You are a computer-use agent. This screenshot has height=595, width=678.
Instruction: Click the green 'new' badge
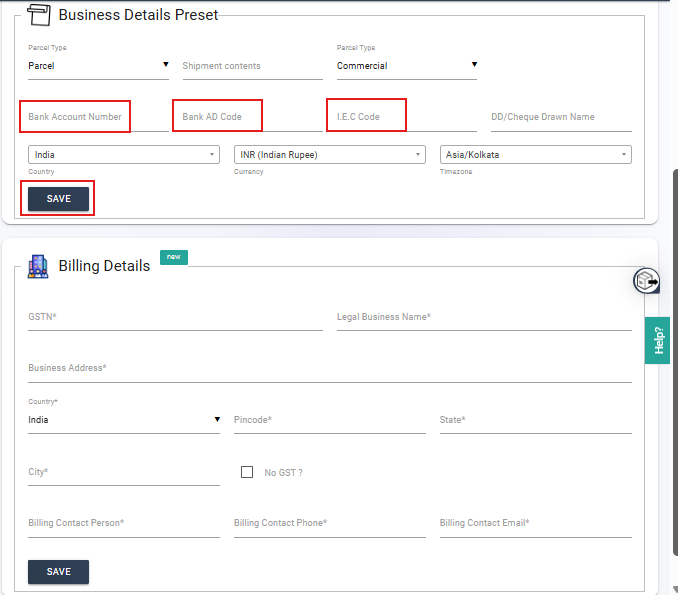pos(174,257)
